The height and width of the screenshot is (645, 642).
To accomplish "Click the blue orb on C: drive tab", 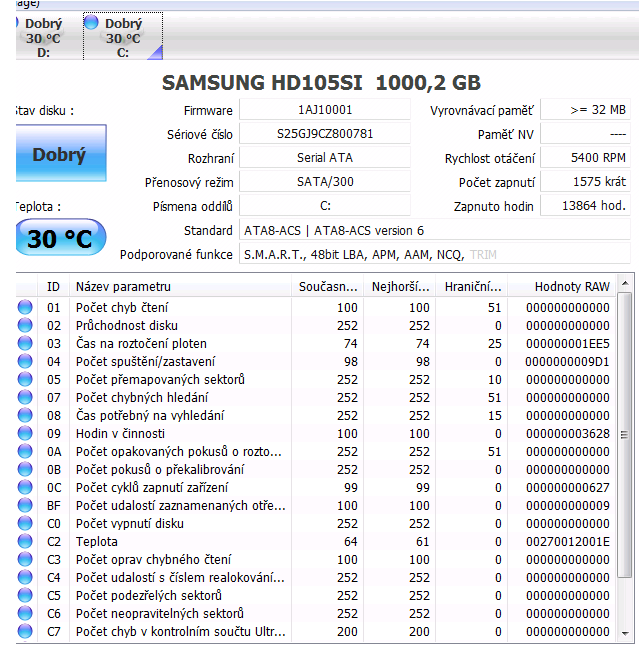I will click(x=91, y=22).
